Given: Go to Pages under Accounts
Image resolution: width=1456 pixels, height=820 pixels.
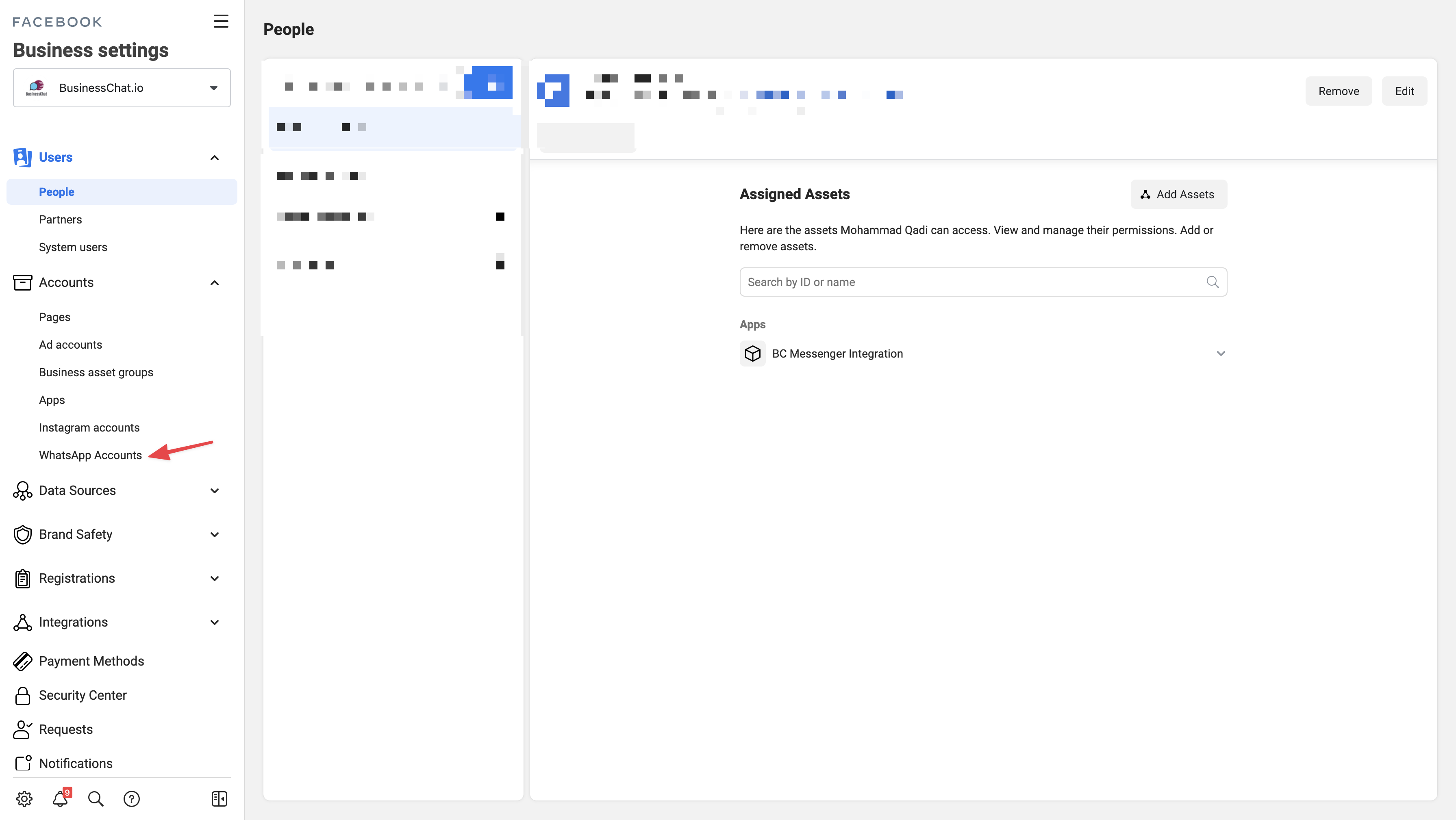Looking at the screenshot, I should (x=55, y=317).
